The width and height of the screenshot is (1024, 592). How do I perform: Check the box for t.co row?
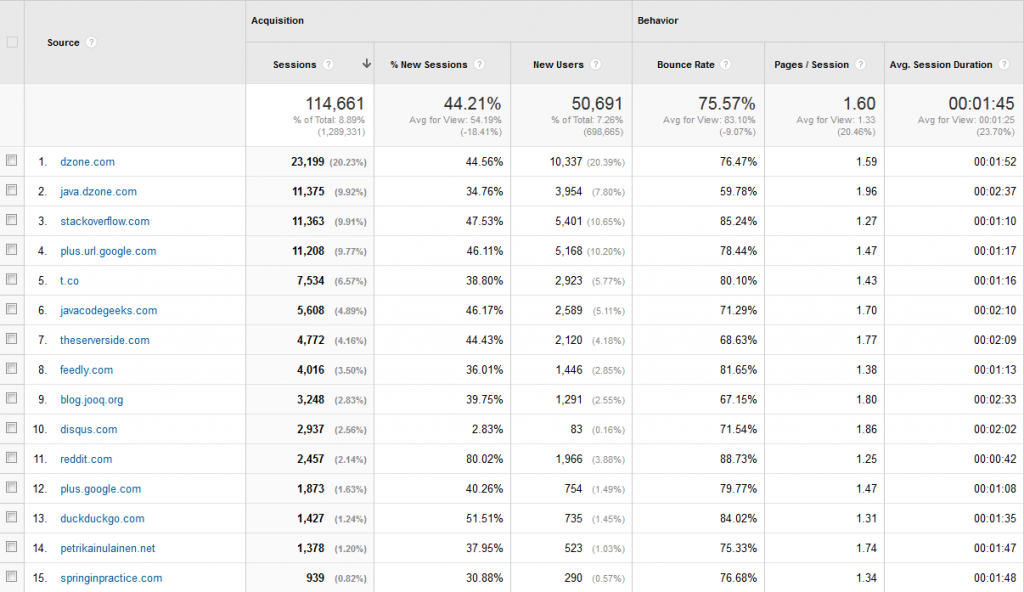(12, 279)
